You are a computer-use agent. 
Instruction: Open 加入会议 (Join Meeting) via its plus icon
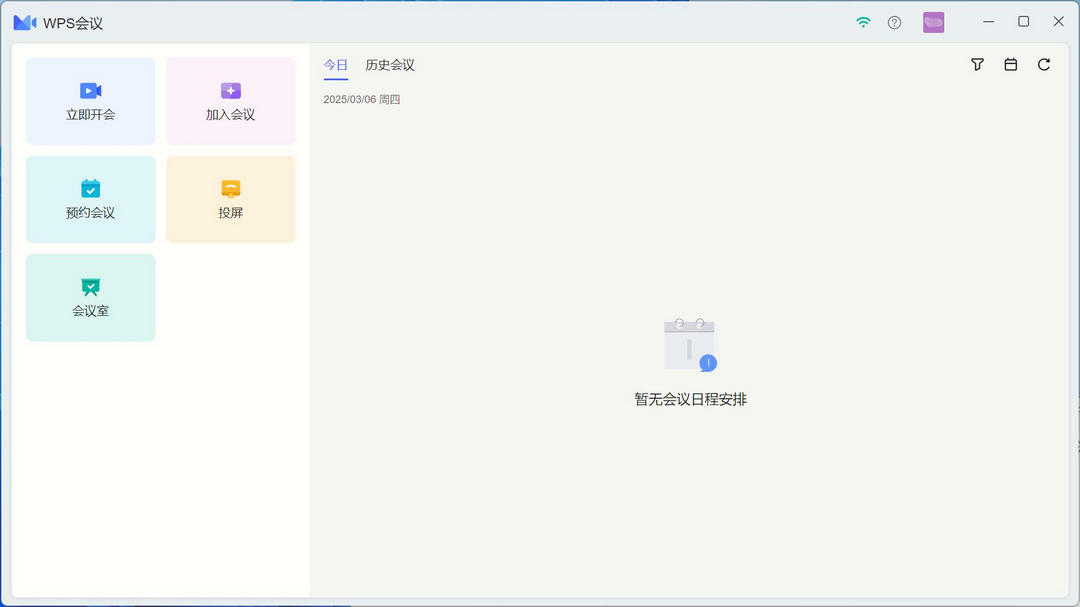coord(230,89)
